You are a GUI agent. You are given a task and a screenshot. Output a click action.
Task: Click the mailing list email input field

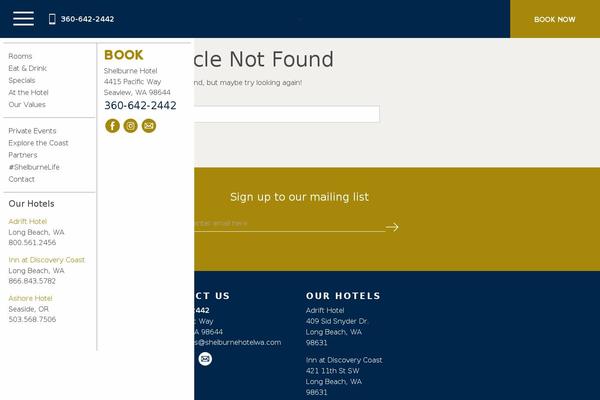coord(289,224)
